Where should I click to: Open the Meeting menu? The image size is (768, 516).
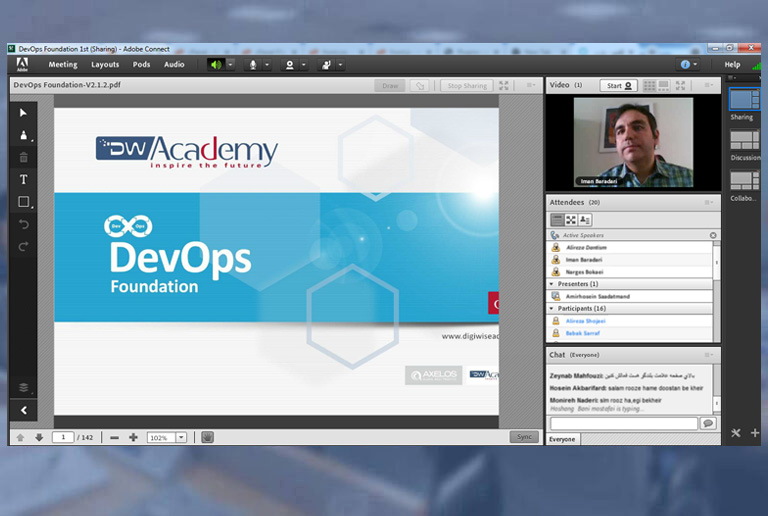coord(63,65)
